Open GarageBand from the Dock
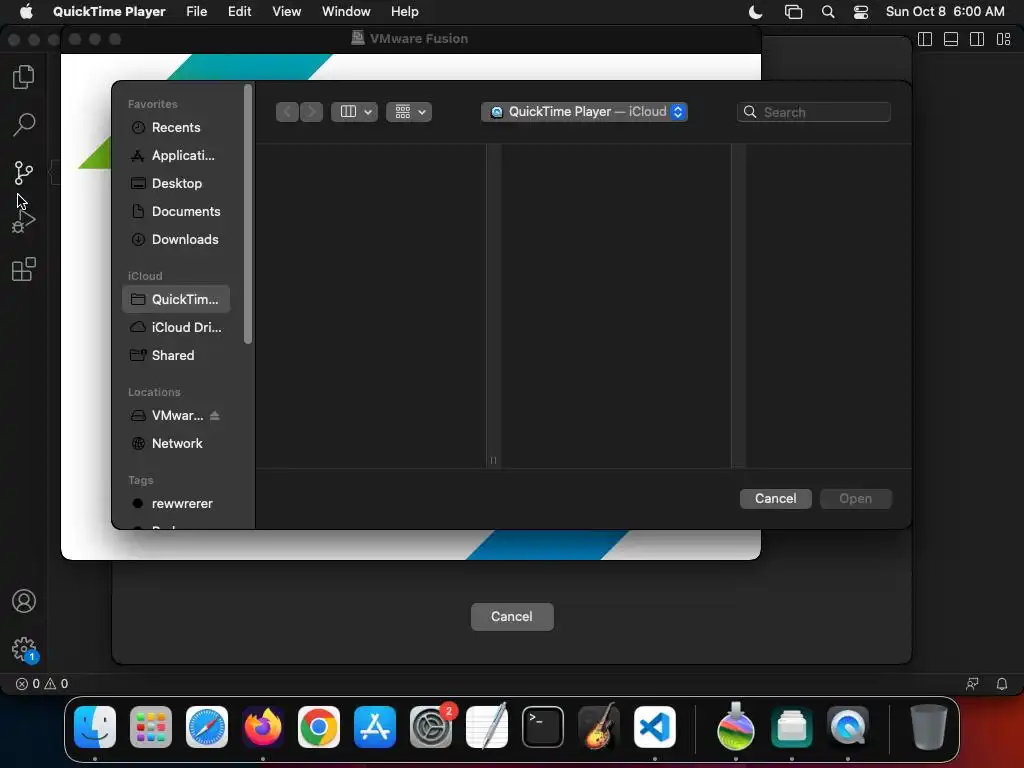The width and height of the screenshot is (1024, 768). [x=599, y=727]
